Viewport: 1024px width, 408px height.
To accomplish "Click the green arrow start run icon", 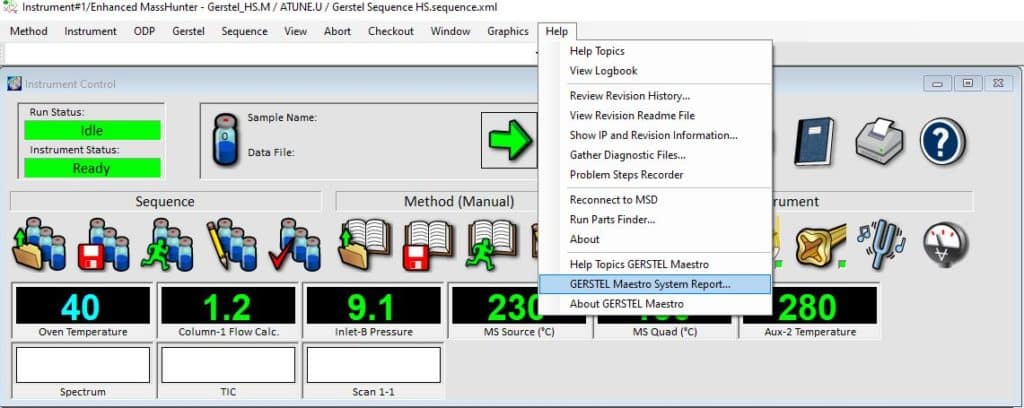I will (510, 140).
